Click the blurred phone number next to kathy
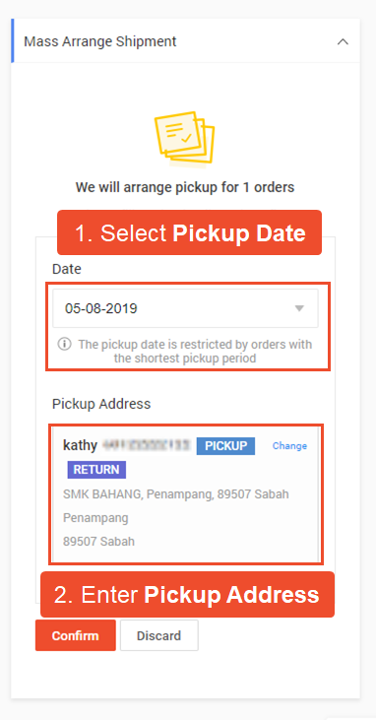This screenshot has height=720, width=376. 146,445
